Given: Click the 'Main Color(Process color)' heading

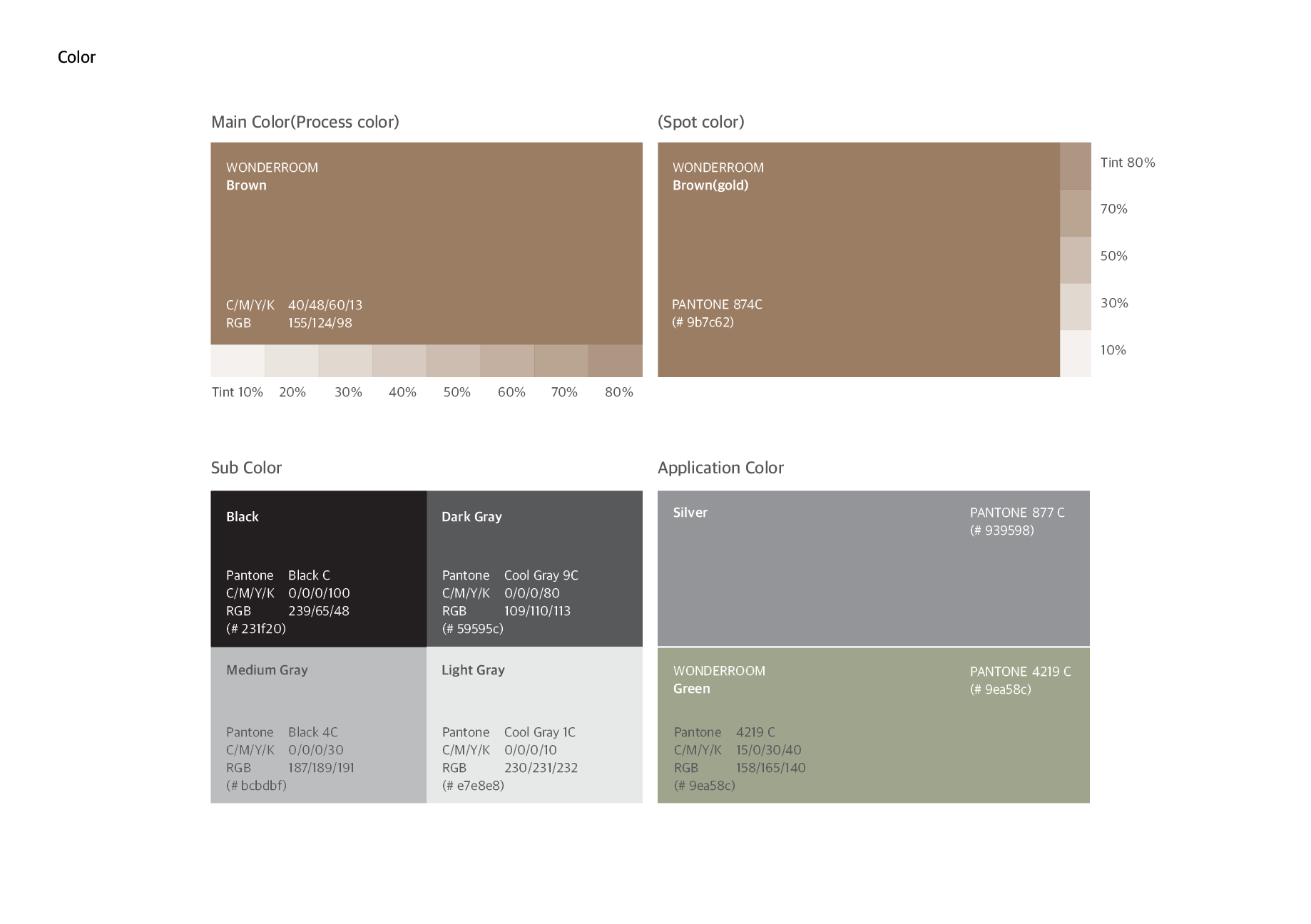Looking at the screenshot, I should tap(305, 122).
